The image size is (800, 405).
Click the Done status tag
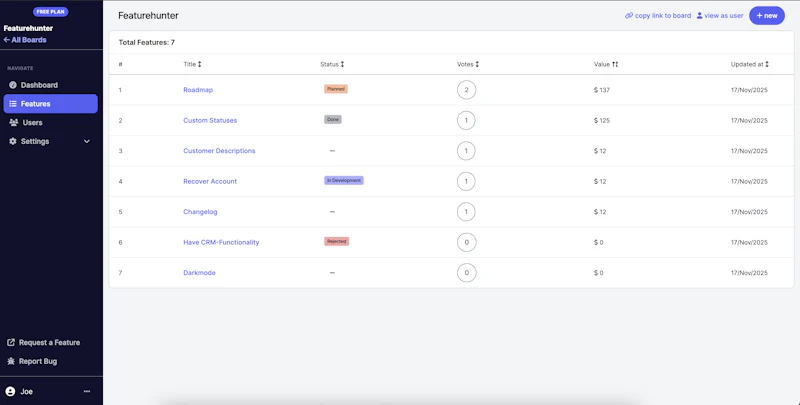pos(333,119)
